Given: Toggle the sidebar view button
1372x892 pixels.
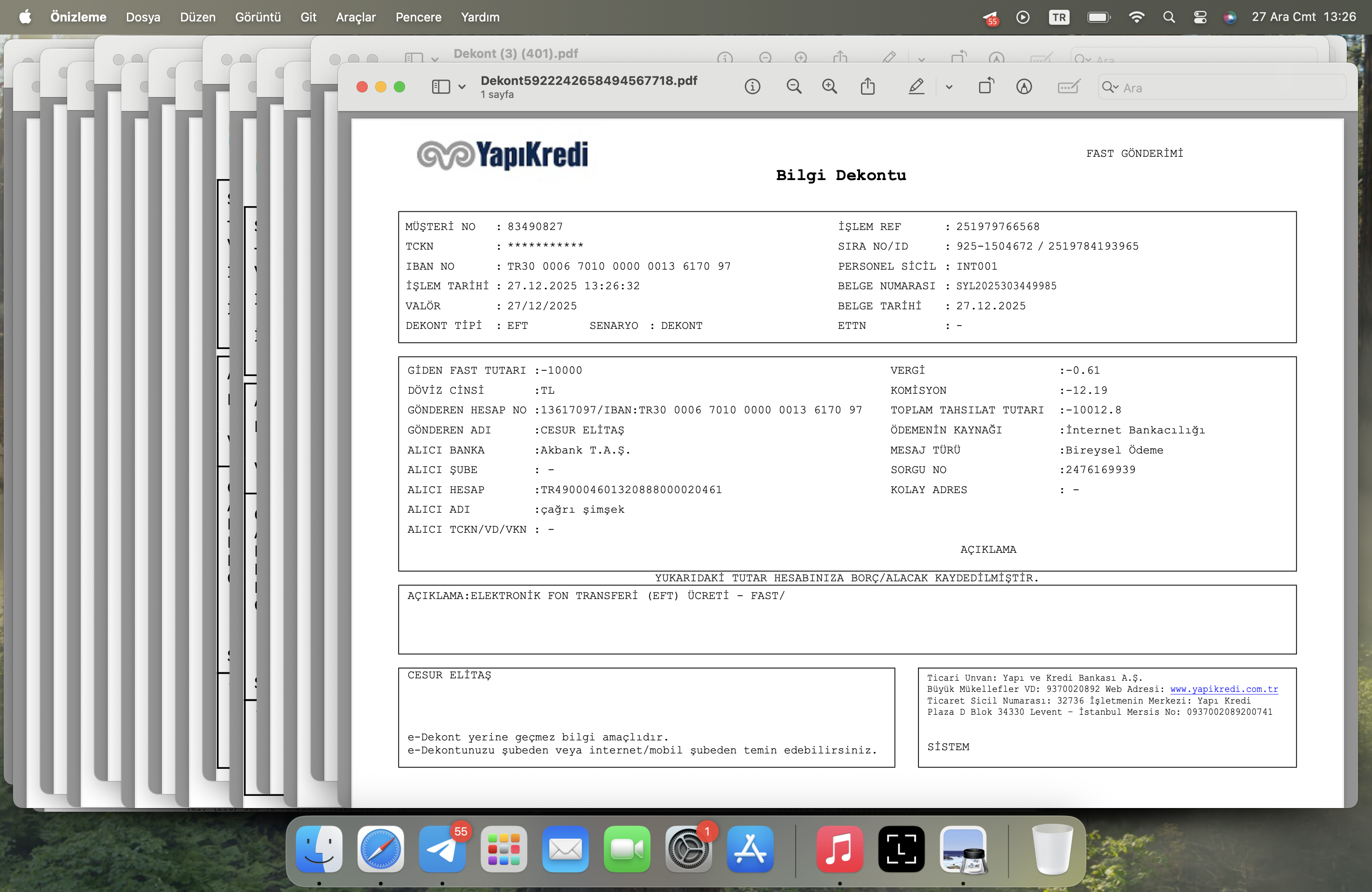Looking at the screenshot, I should [x=441, y=87].
